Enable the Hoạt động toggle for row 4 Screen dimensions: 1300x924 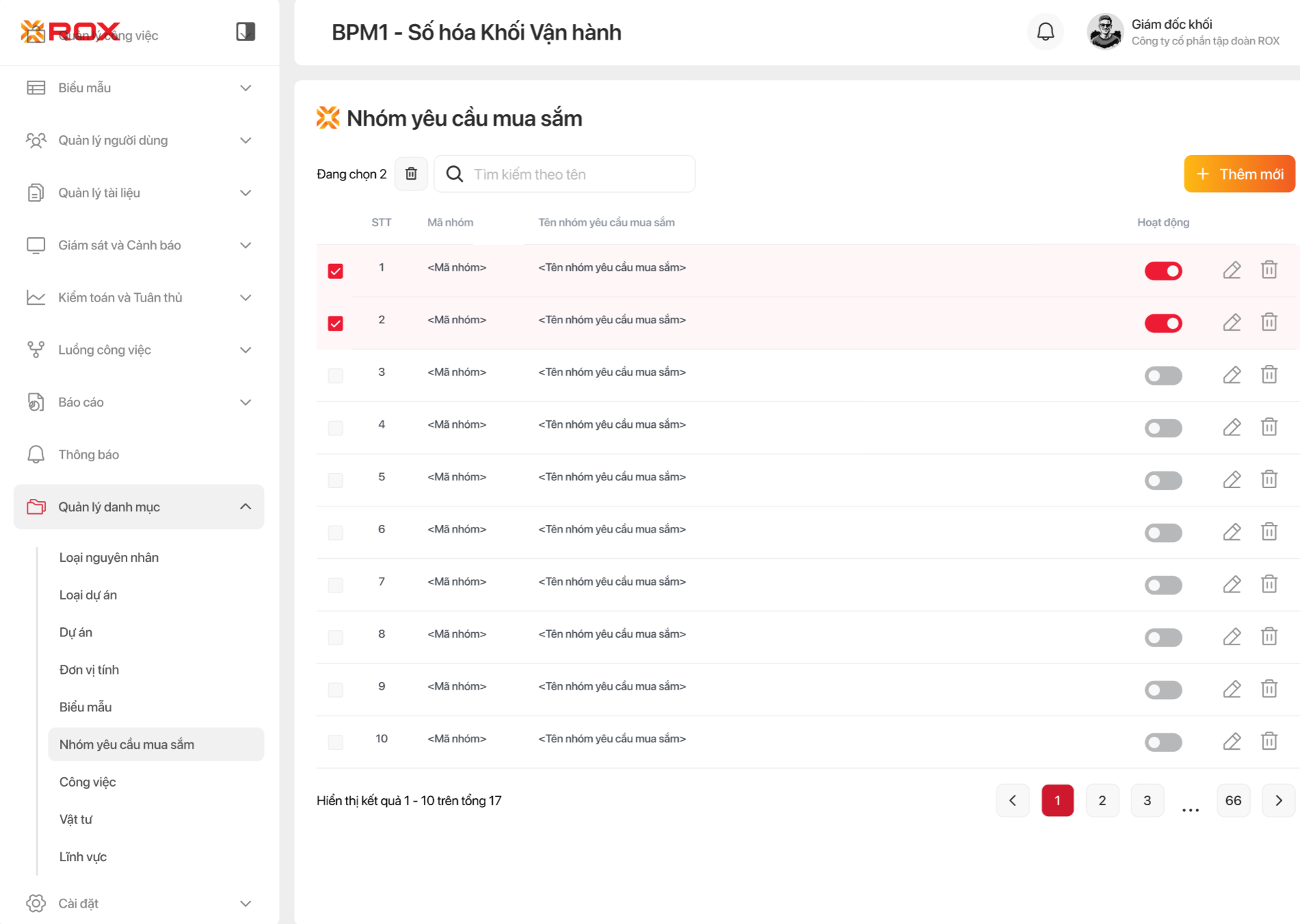point(1163,428)
